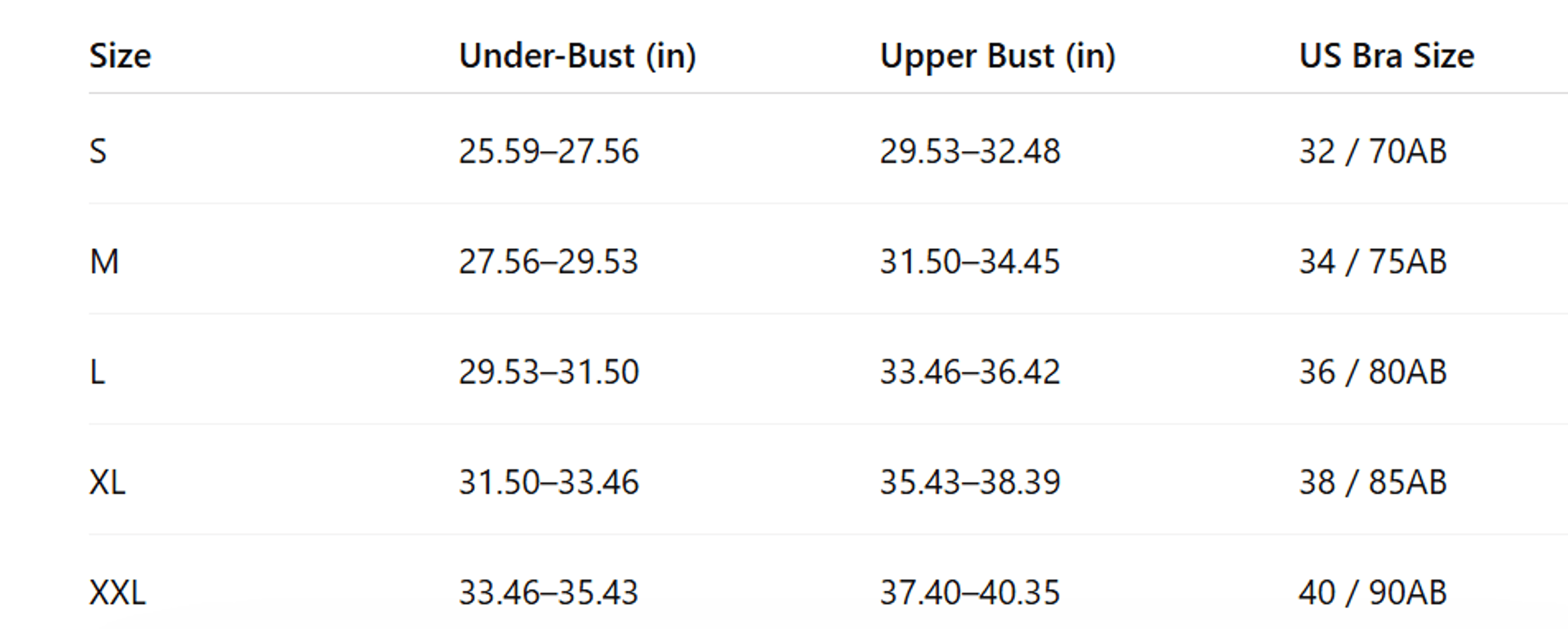The image size is (1568, 629).
Task: Click the L size cell
Action: (98, 372)
